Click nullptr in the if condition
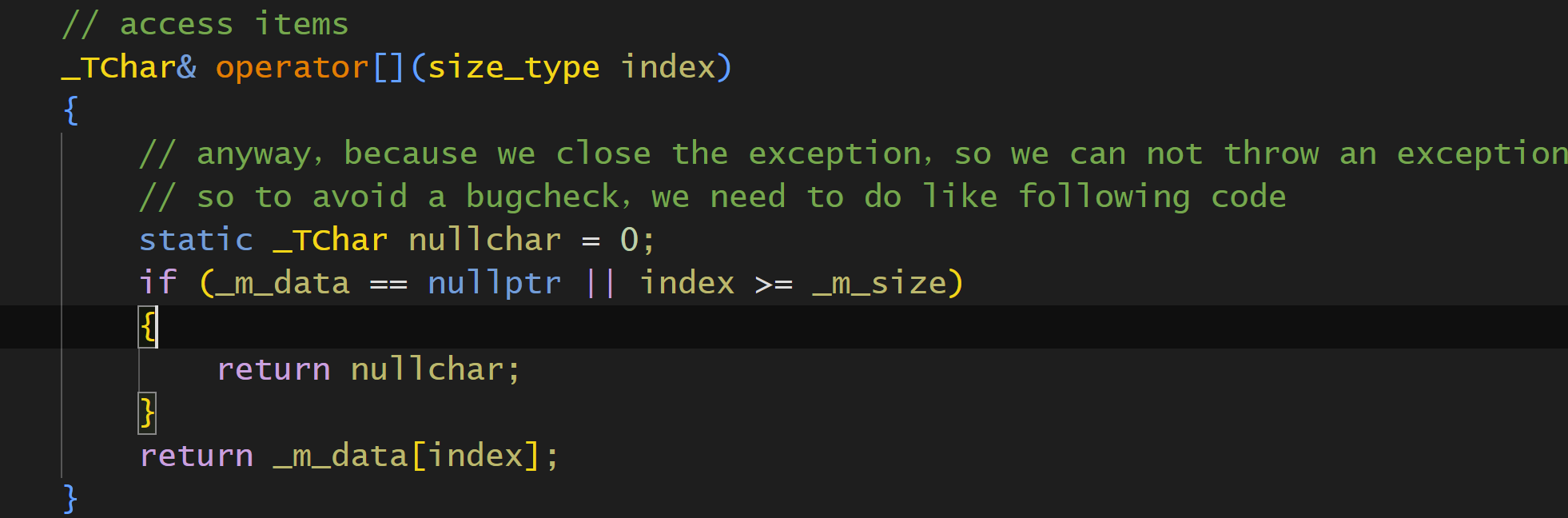 494,283
